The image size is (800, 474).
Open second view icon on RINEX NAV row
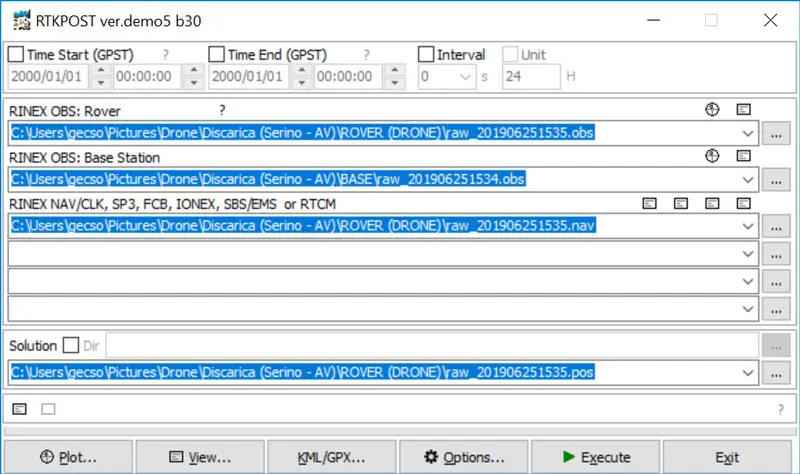click(x=681, y=204)
